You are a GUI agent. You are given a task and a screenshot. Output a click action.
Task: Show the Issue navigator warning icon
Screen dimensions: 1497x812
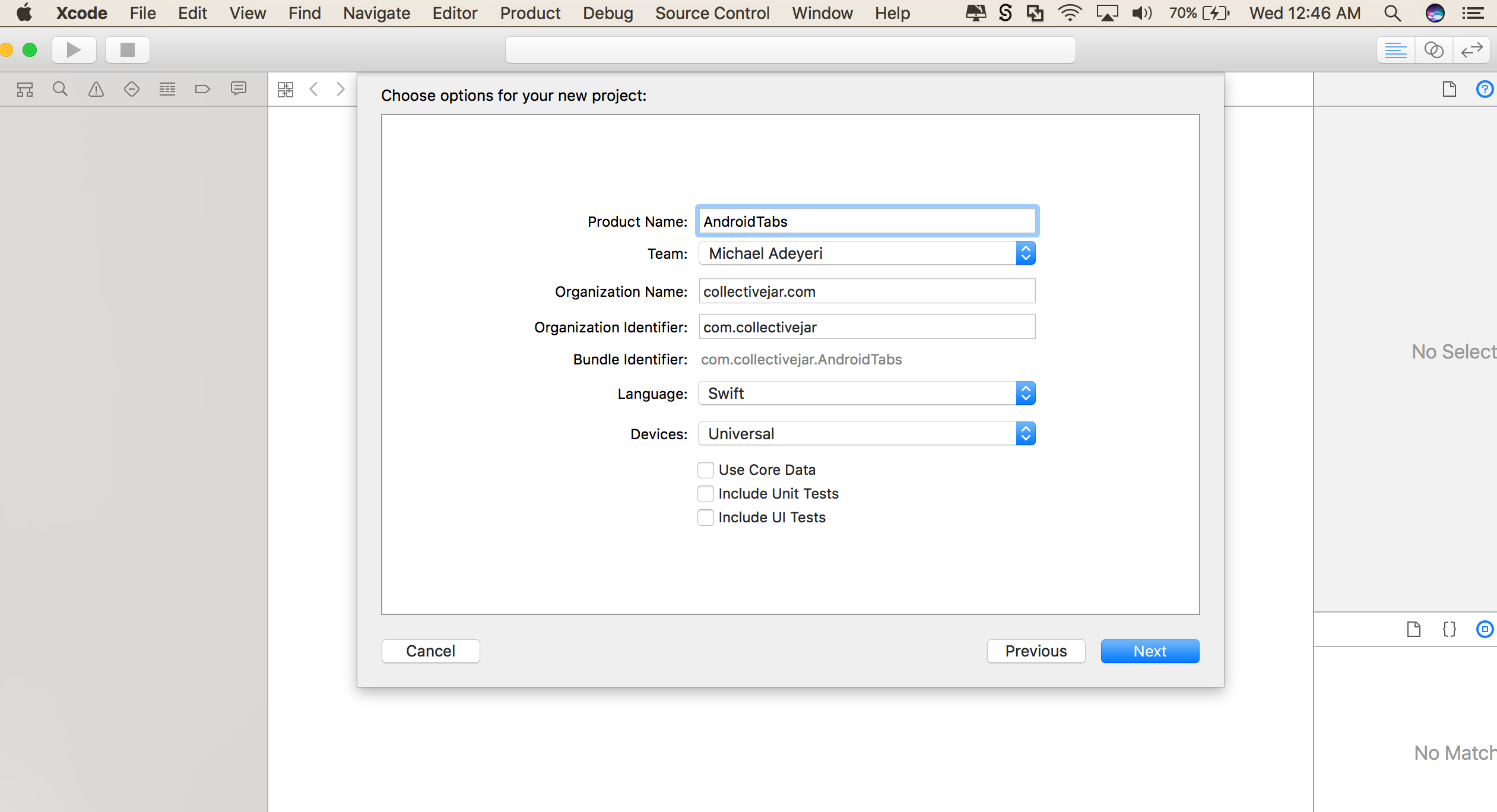[96, 89]
